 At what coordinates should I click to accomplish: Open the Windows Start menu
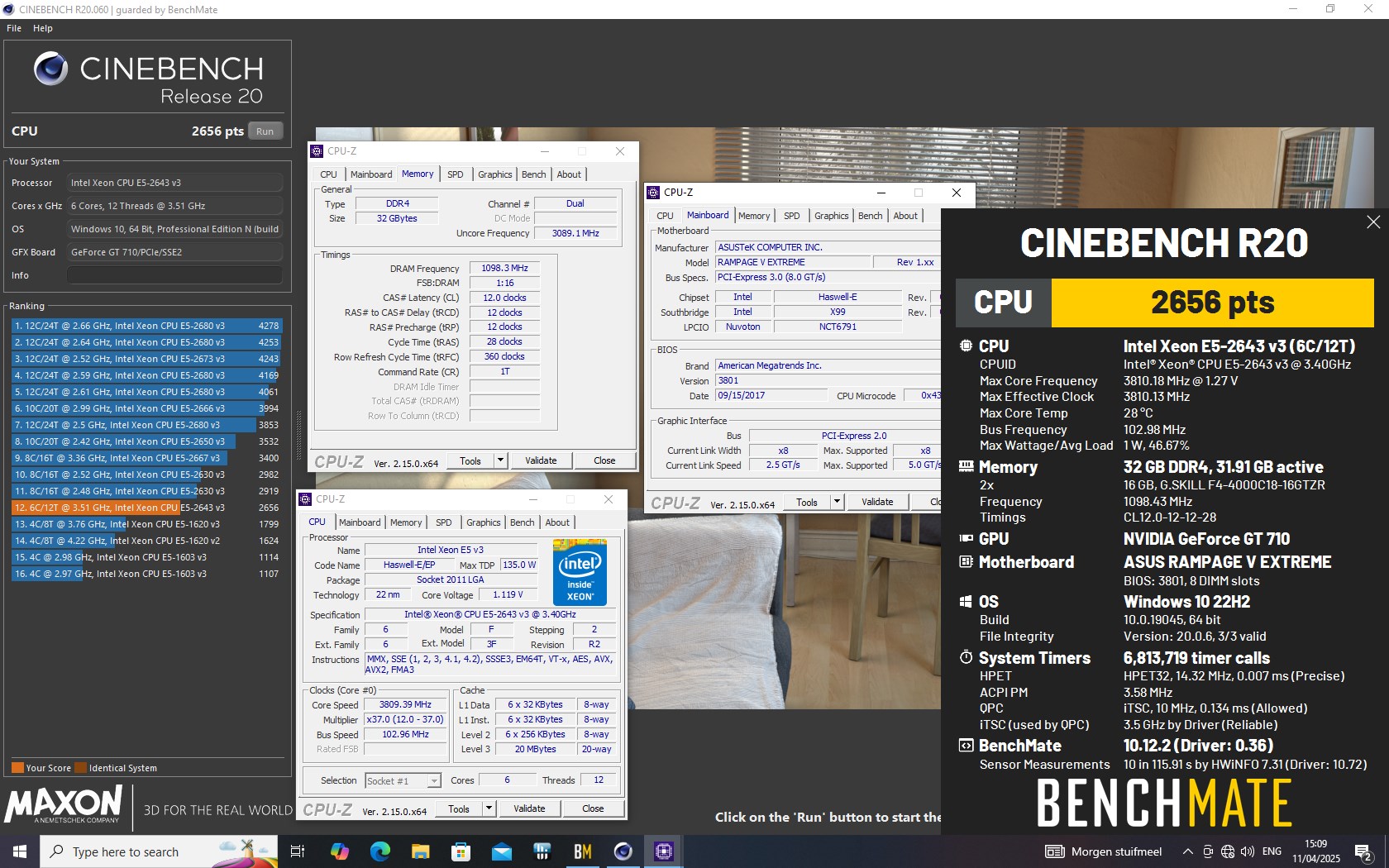pos(20,851)
